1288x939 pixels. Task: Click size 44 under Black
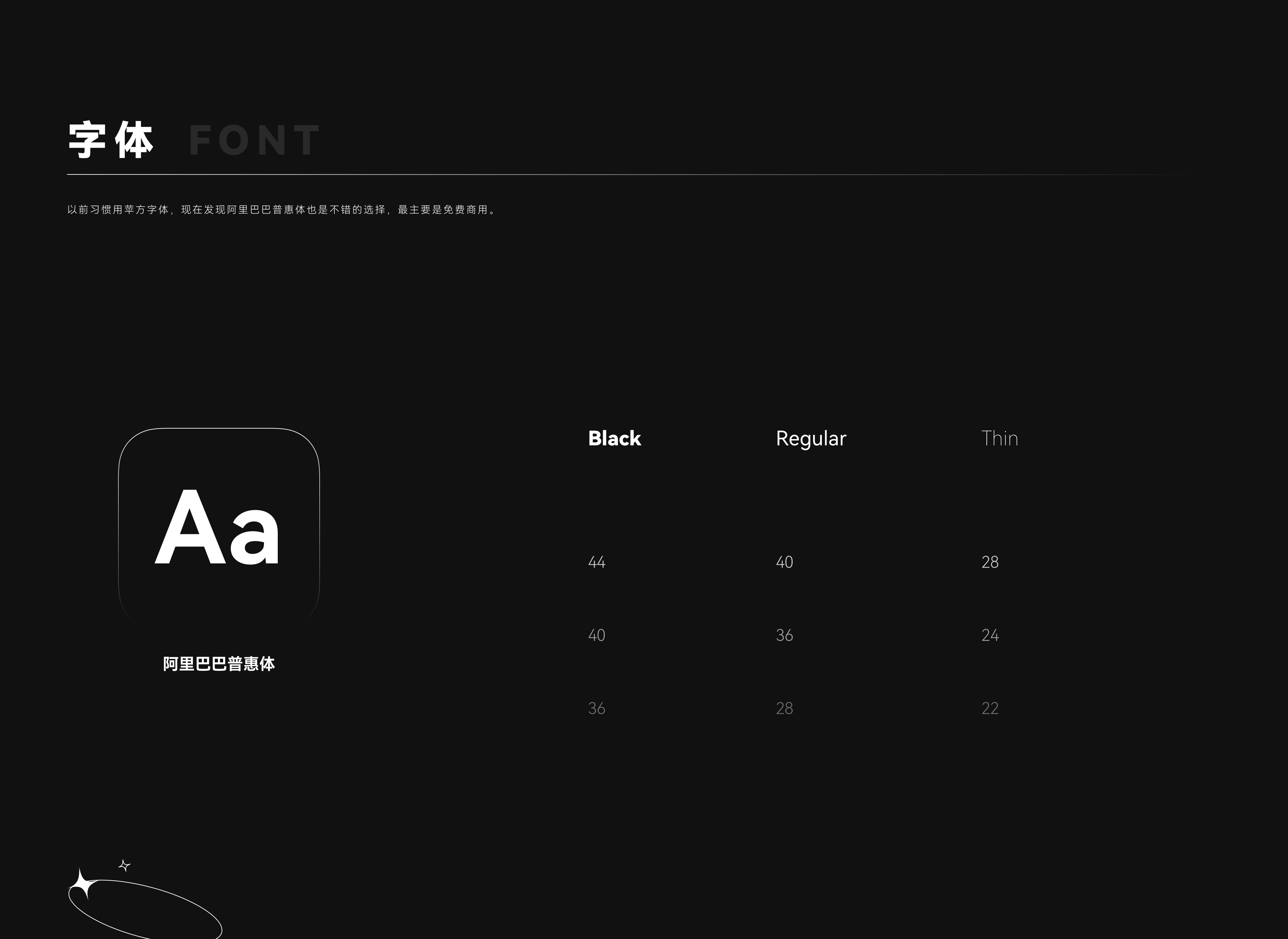[596, 563]
